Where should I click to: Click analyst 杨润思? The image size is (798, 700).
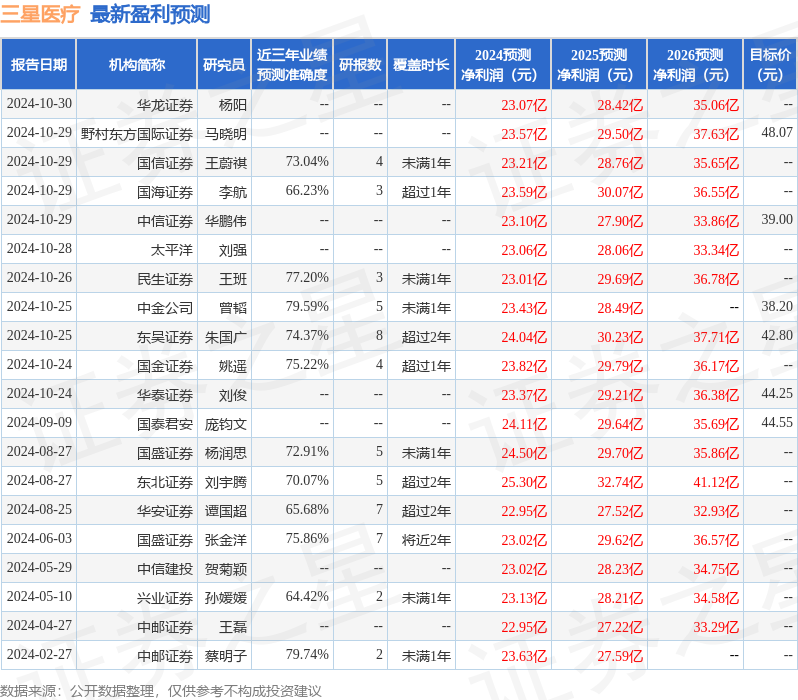pos(225,453)
